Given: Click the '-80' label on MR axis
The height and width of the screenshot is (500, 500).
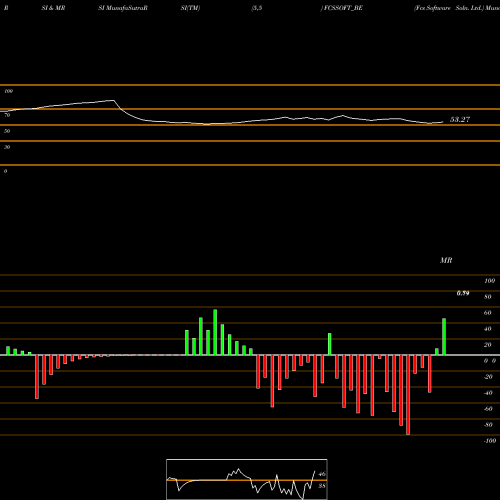Looking at the screenshot, I should [x=488, y=425].
